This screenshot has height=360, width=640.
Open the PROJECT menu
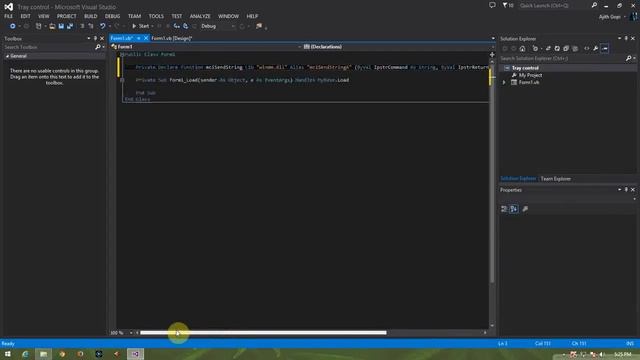tap(67, 16)
